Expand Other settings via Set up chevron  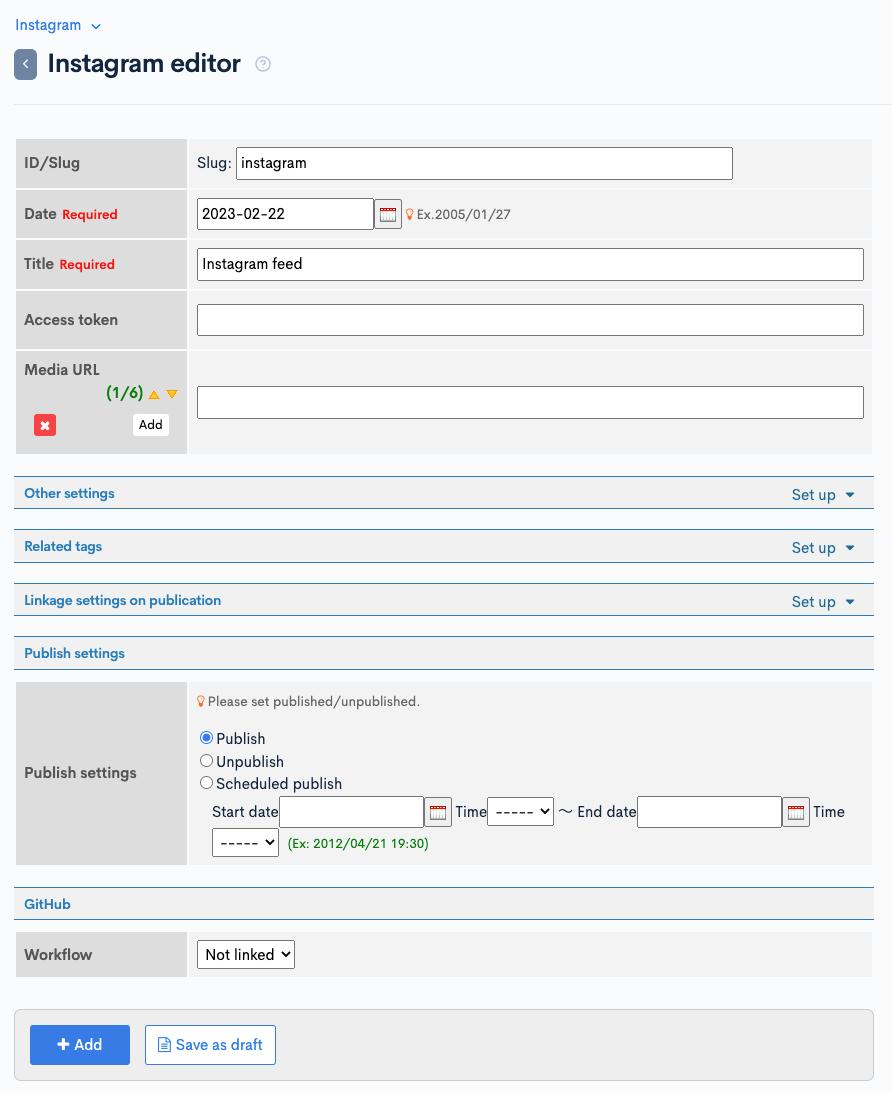(823, 494)
